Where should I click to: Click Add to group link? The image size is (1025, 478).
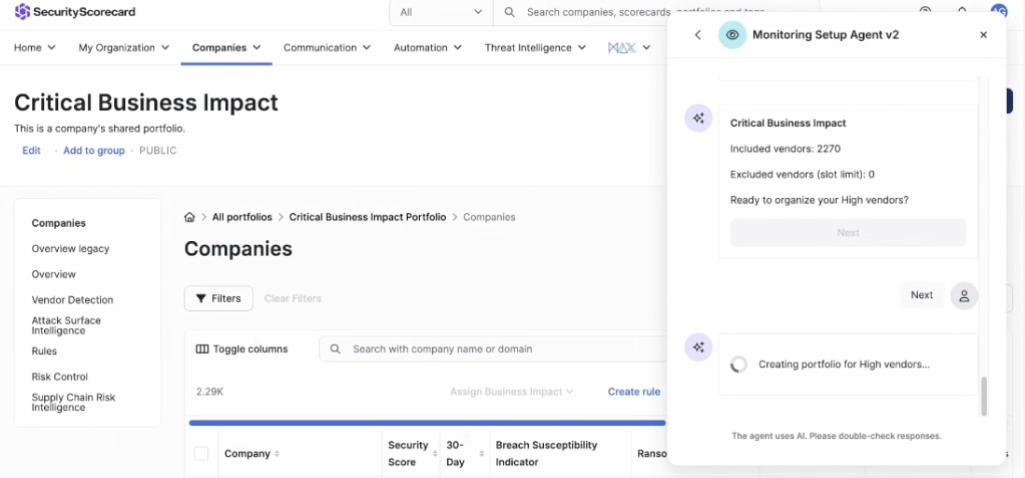point(93,150)
